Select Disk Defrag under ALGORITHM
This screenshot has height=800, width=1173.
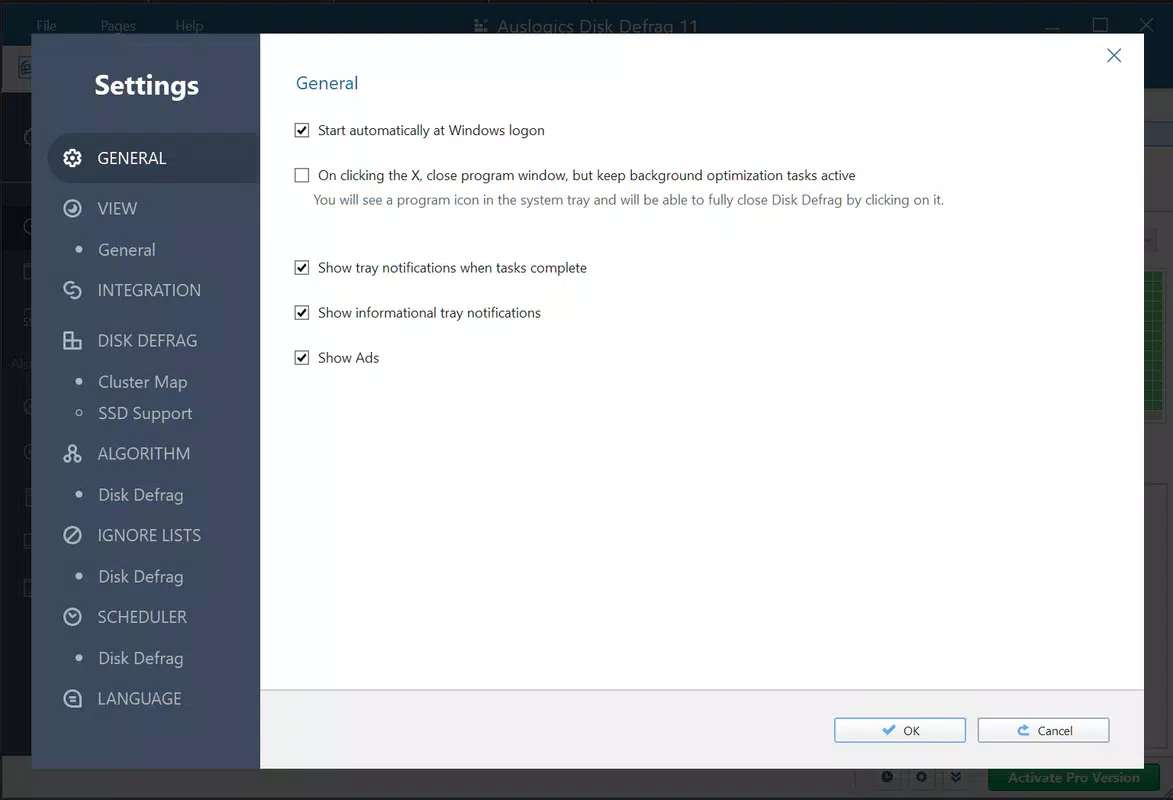tap(141, 495)
